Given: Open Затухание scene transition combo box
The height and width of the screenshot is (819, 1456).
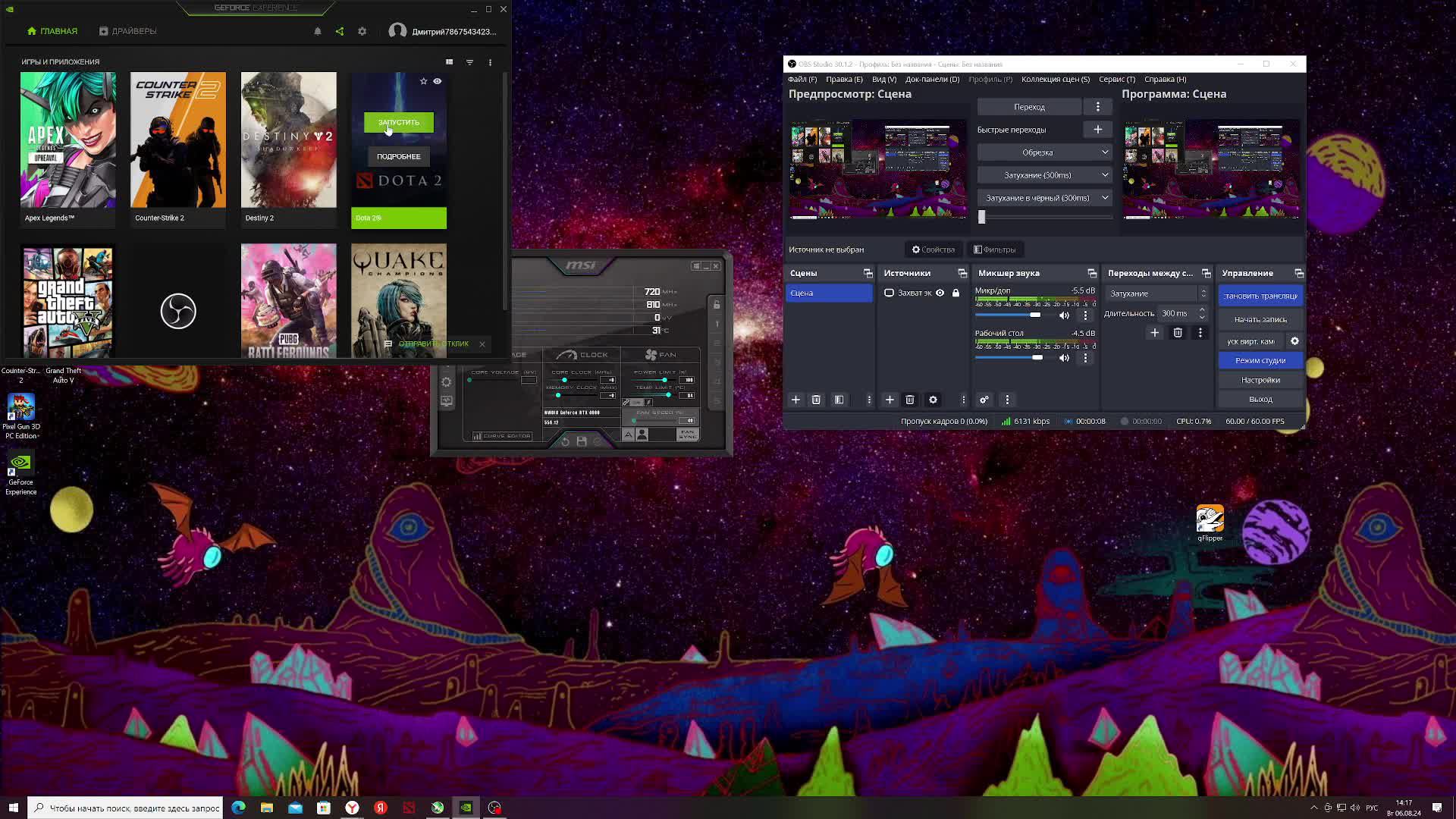Looking at the screenshot, I should (1156, 293).
